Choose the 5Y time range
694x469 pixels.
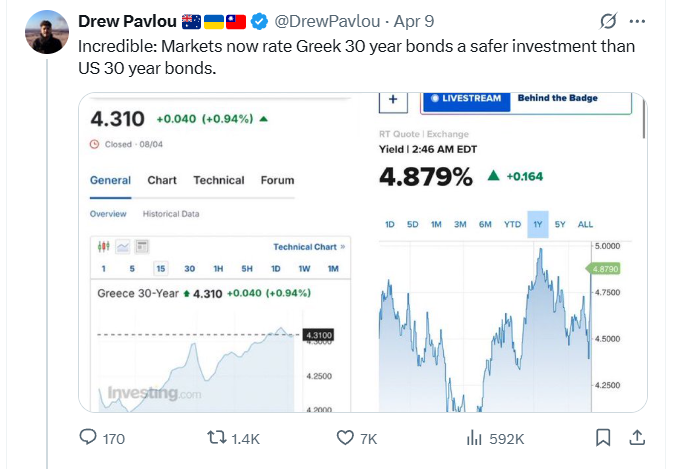click(560, 224)
